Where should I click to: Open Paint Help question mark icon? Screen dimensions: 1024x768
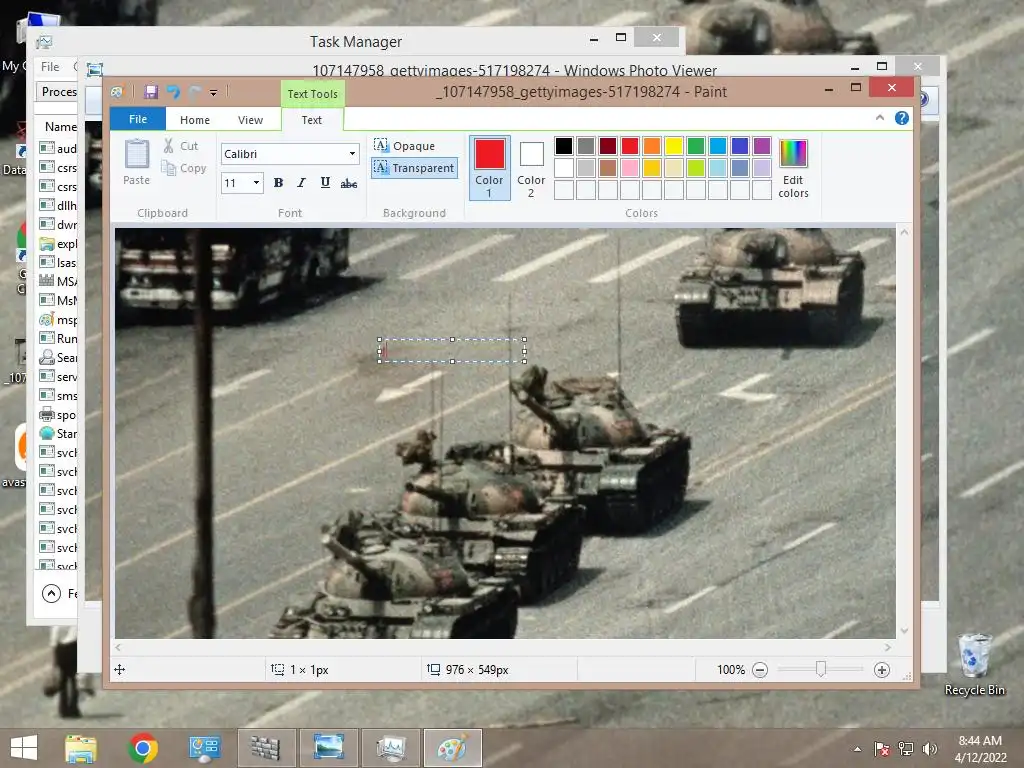(x=902, y=118)
